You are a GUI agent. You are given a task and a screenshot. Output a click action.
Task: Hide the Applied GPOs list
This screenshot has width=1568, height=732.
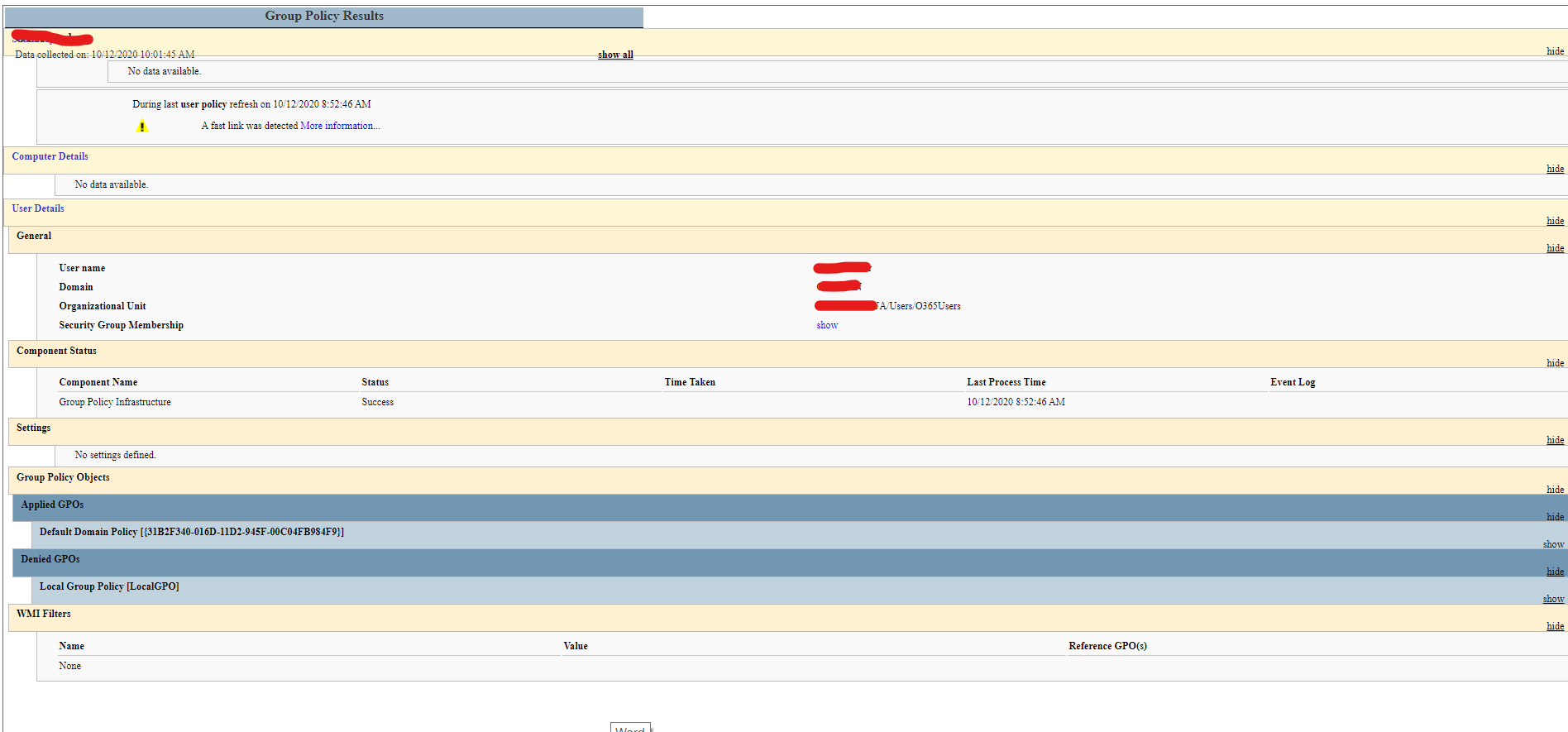tap(1555, 517)
